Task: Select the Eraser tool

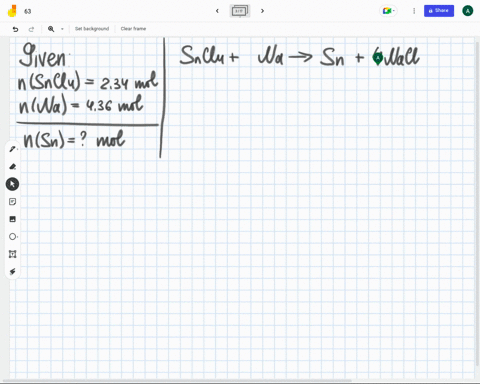Action: coord(13,166)
